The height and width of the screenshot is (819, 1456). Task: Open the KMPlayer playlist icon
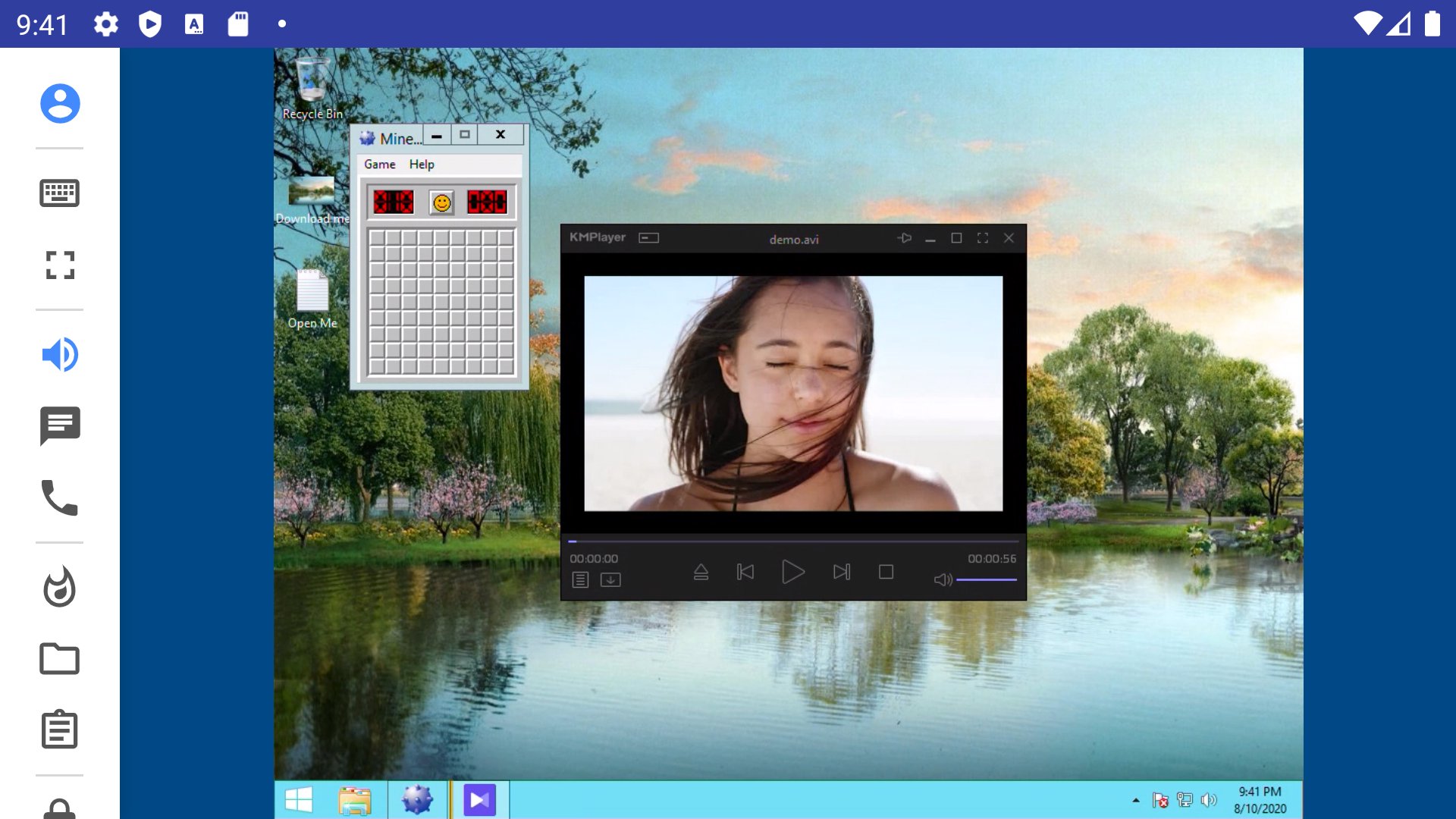(580, 580)
